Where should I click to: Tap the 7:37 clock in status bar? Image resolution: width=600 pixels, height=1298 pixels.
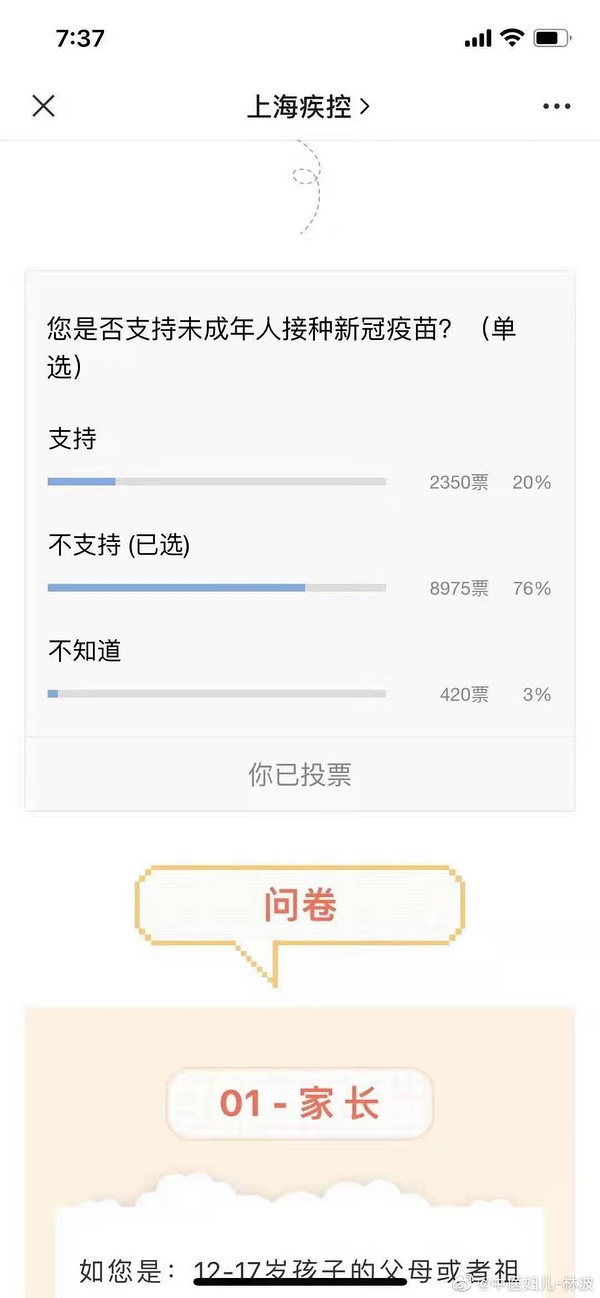coord(80,38)
